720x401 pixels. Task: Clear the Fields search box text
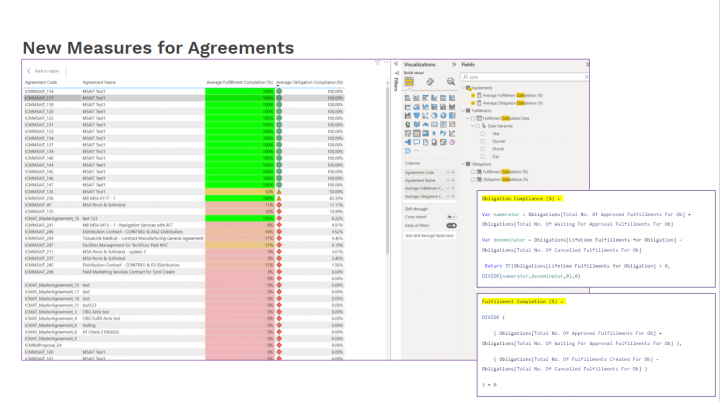click(586, 77)
